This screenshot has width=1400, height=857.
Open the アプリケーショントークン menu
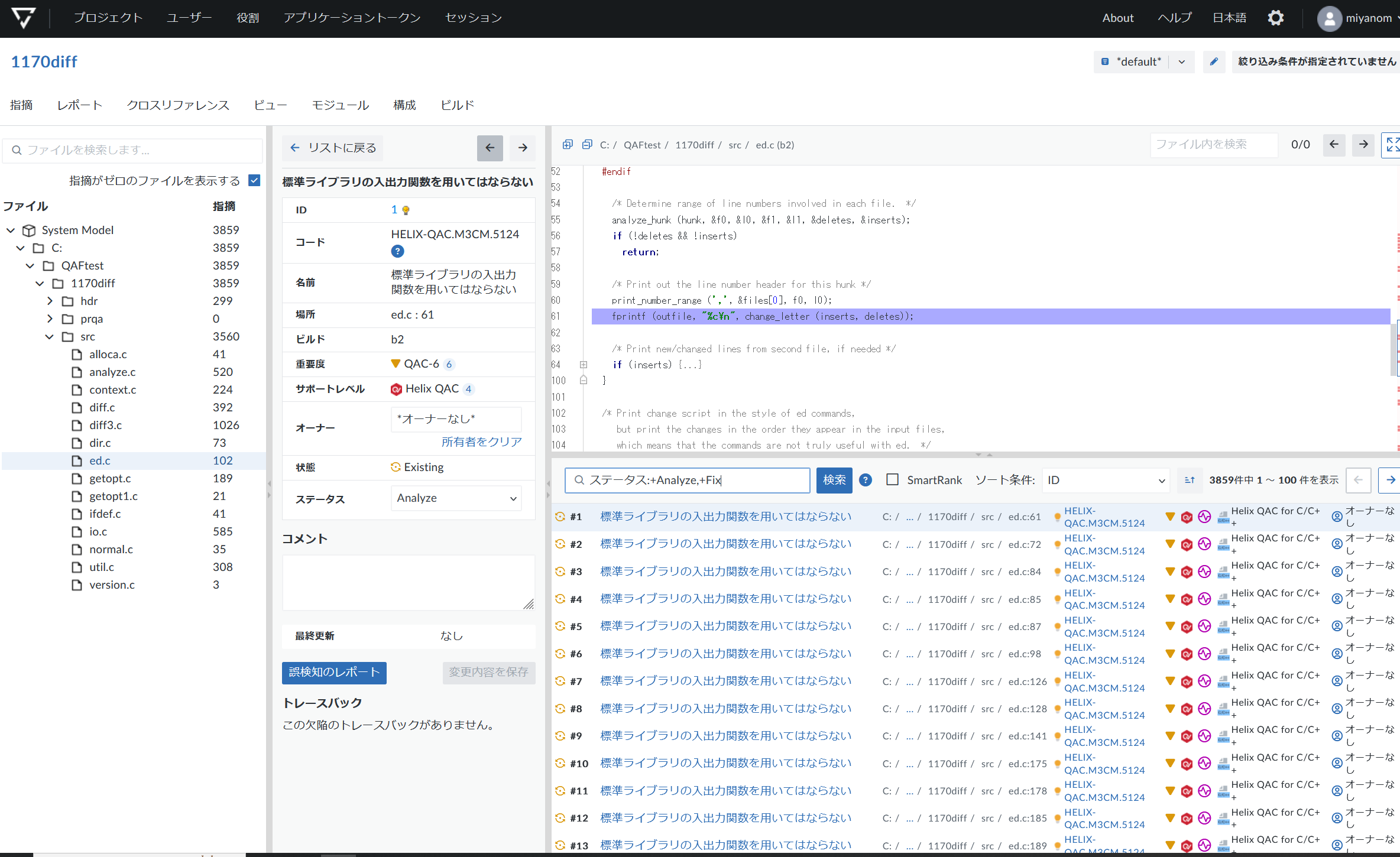(x=352, y=18)
